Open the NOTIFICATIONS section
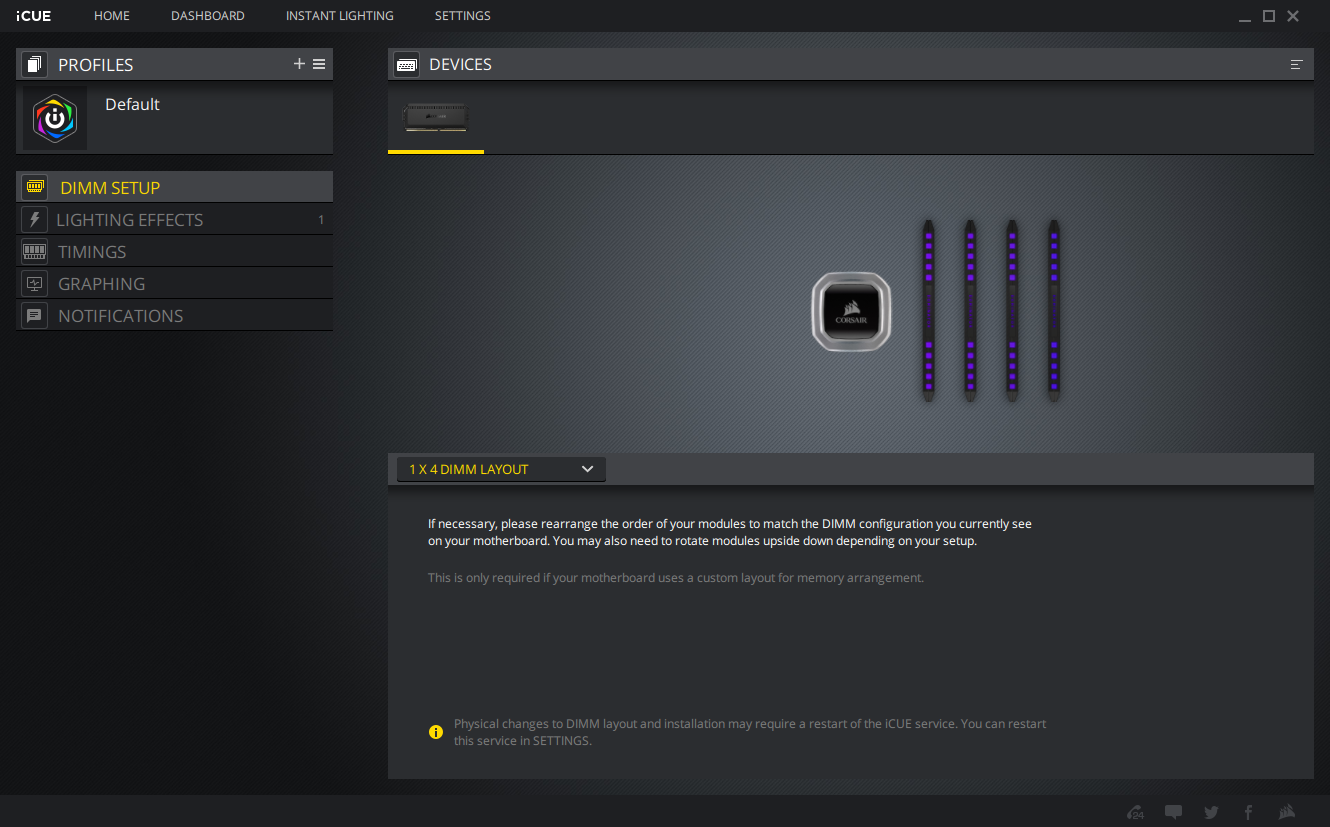1330x827 pixels. 175,315
